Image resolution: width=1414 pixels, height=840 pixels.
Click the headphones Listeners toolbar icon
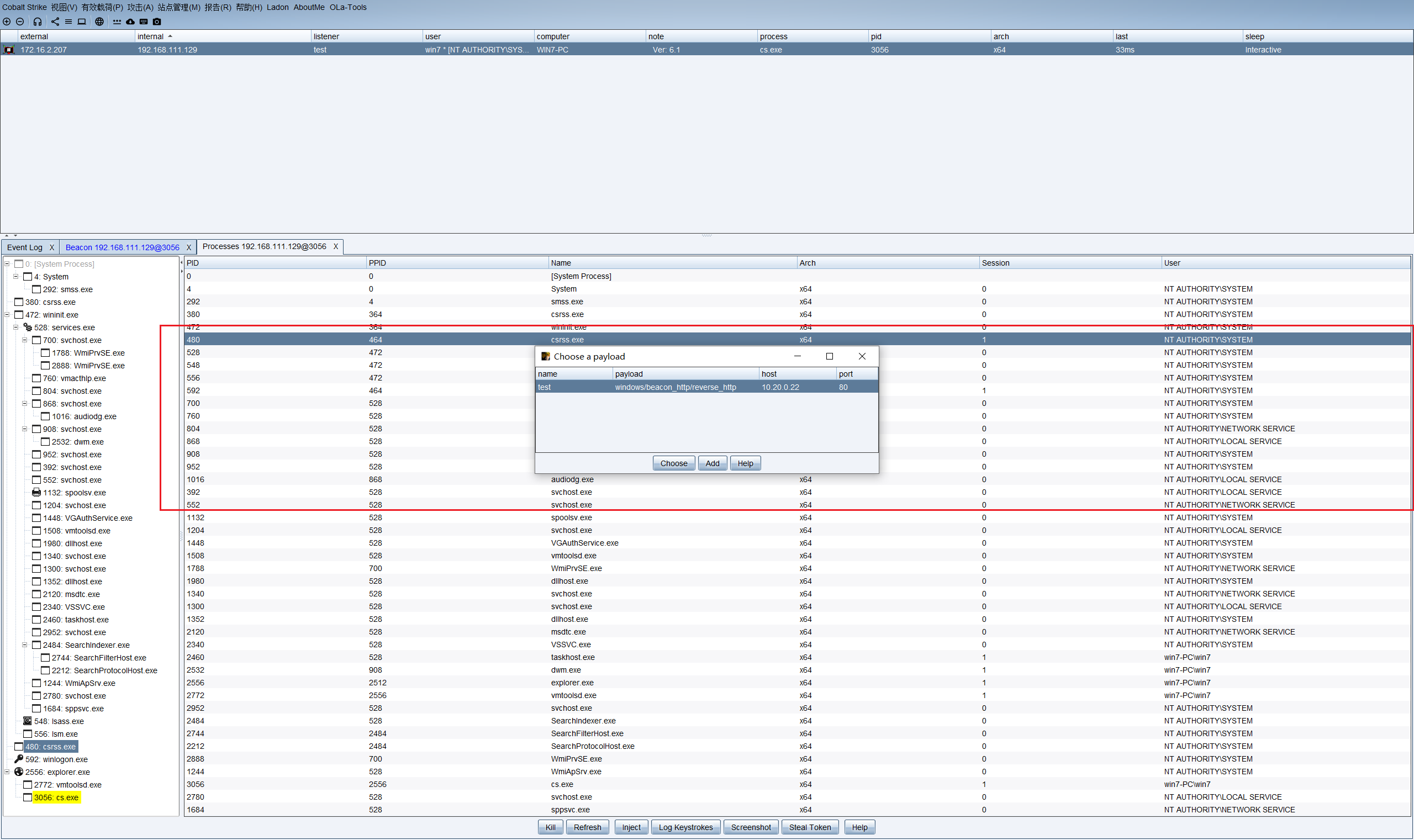point(38,22)
